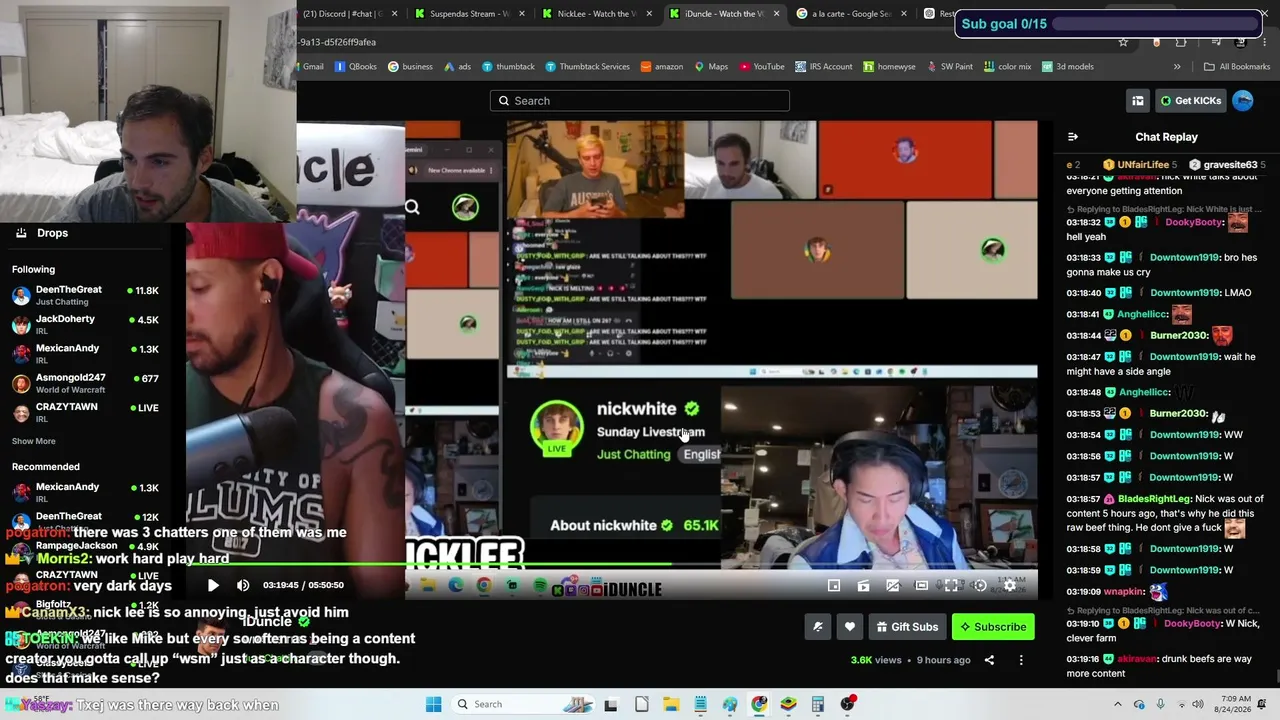Mute the video player volume

[243, 585]
